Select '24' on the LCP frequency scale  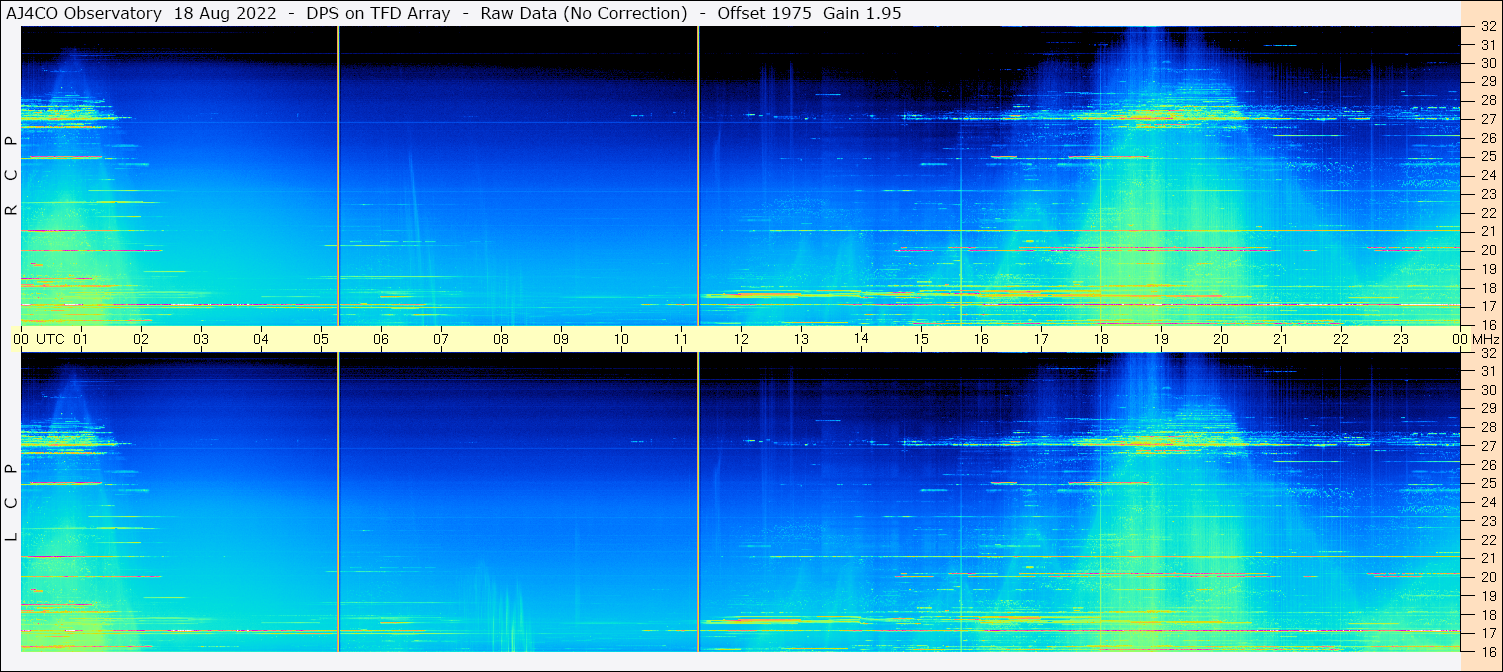(x=1487, y=502)
